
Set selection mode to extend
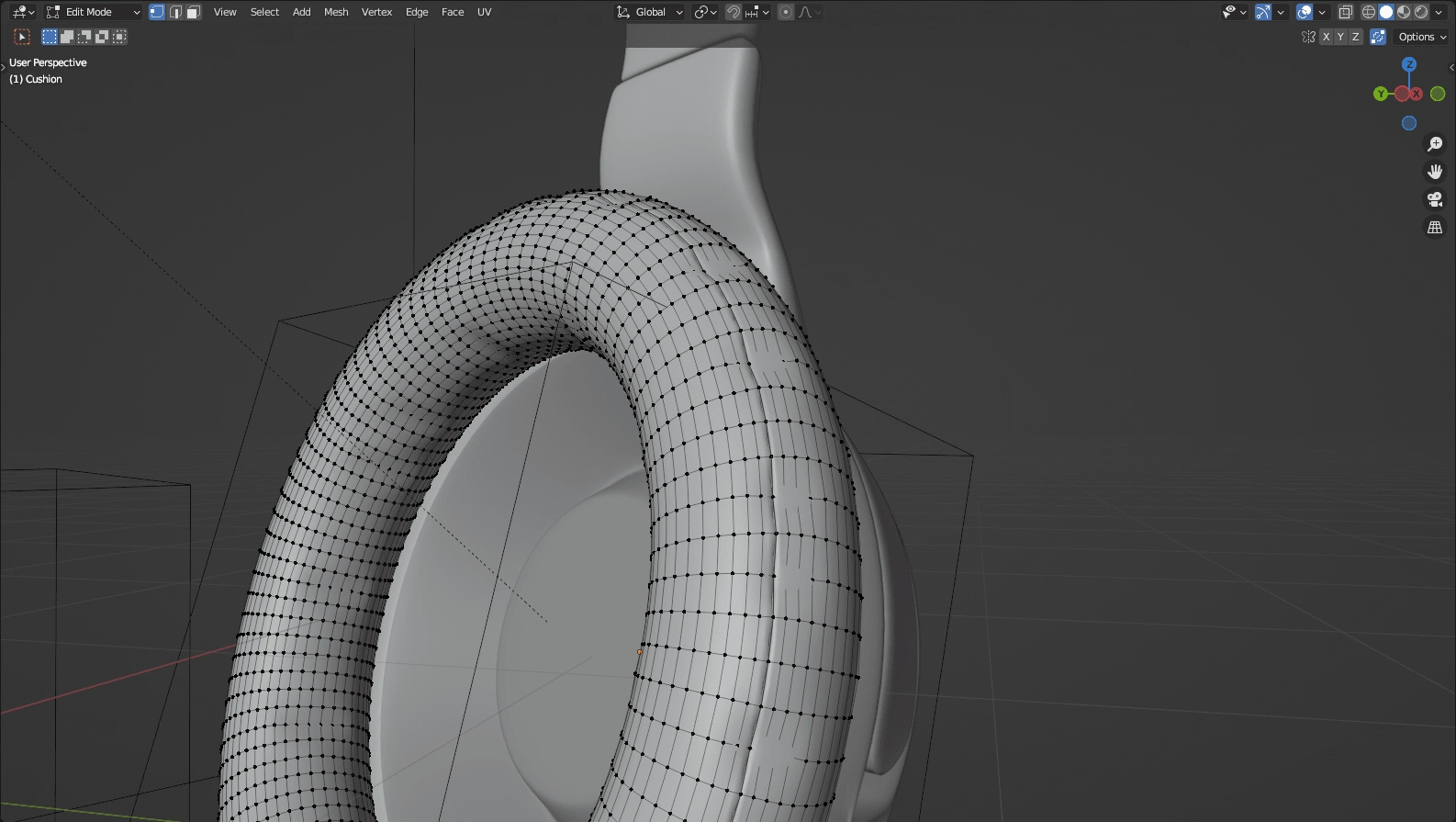(67, 37)
